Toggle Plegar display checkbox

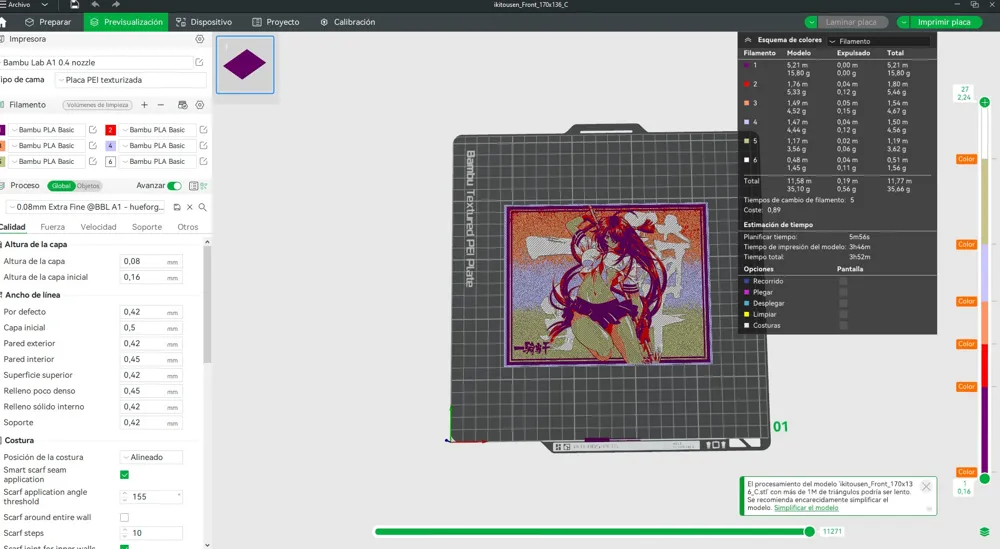[843, 292]
